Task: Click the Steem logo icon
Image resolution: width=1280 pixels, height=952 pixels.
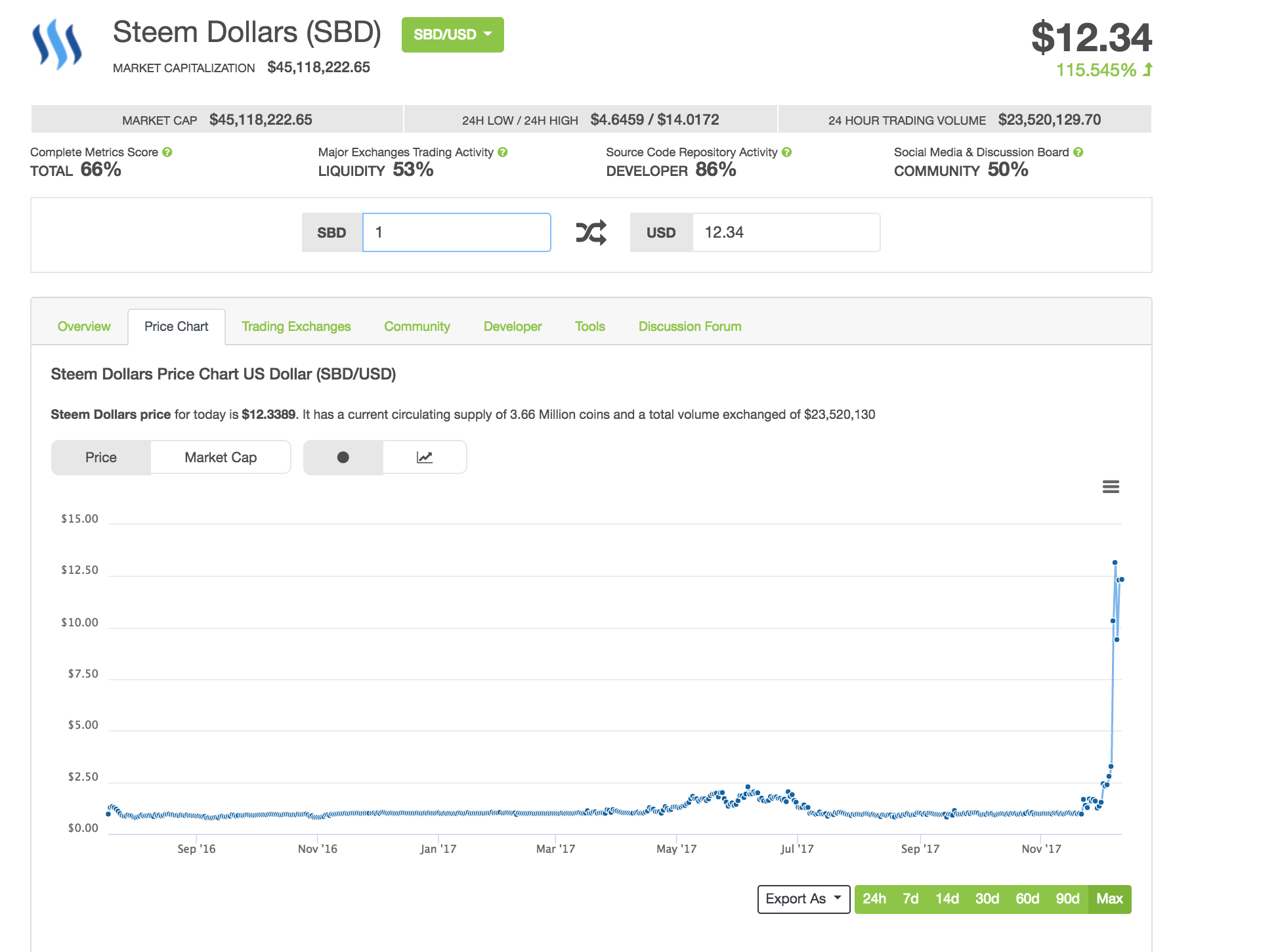Action: point(57,44)
